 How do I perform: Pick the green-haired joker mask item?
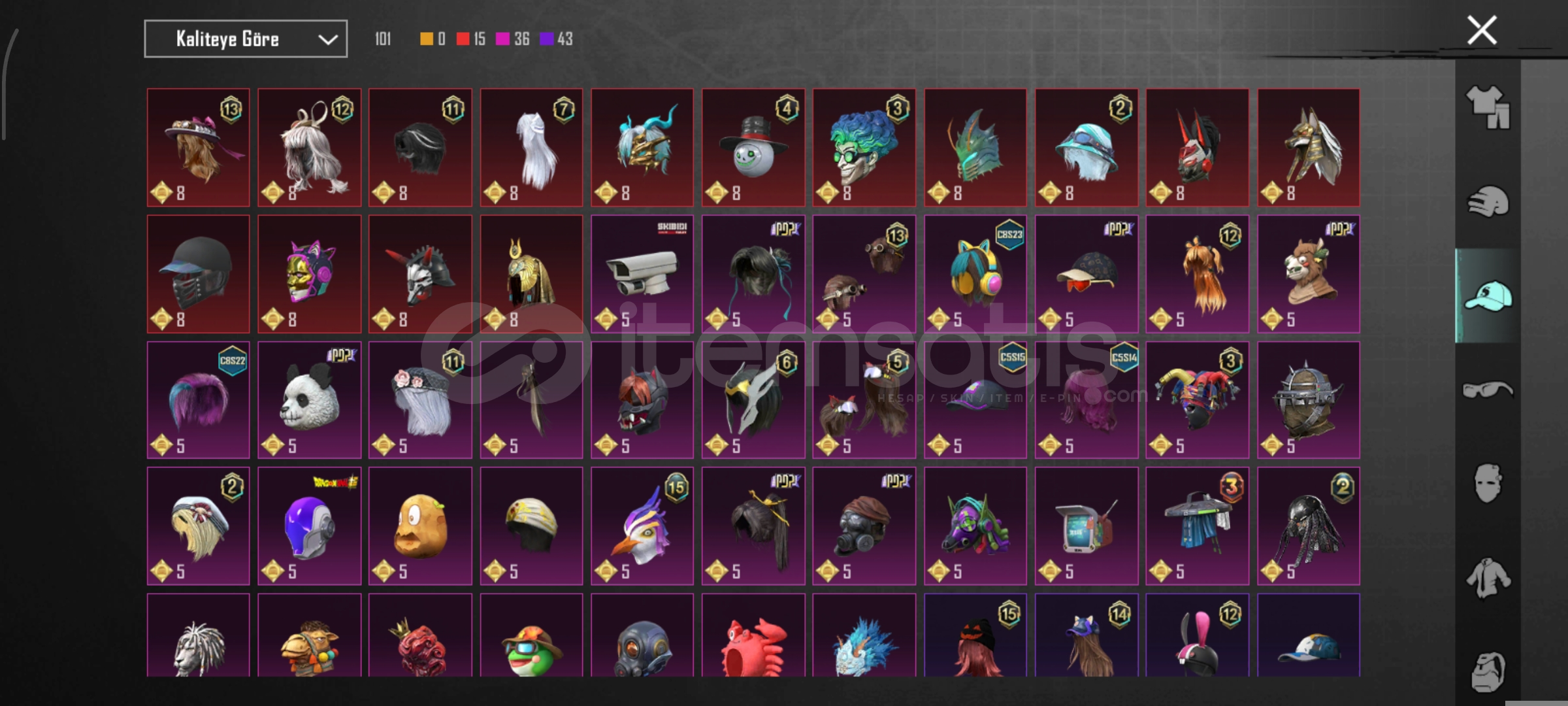[x=864, y=148]
